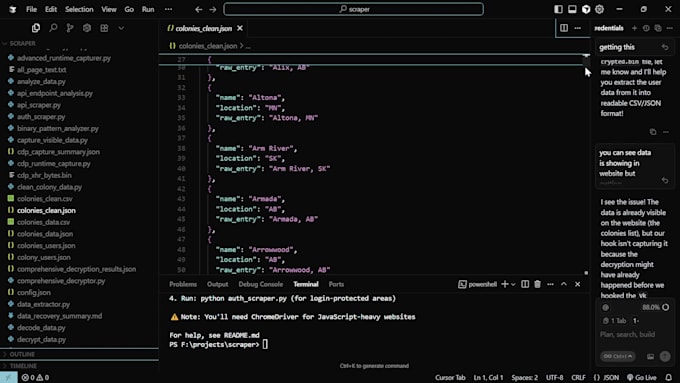This screenshot has height=383, width=680.
Task: Open all_page_text.txt in explorer
Action: tap(42, 69)
